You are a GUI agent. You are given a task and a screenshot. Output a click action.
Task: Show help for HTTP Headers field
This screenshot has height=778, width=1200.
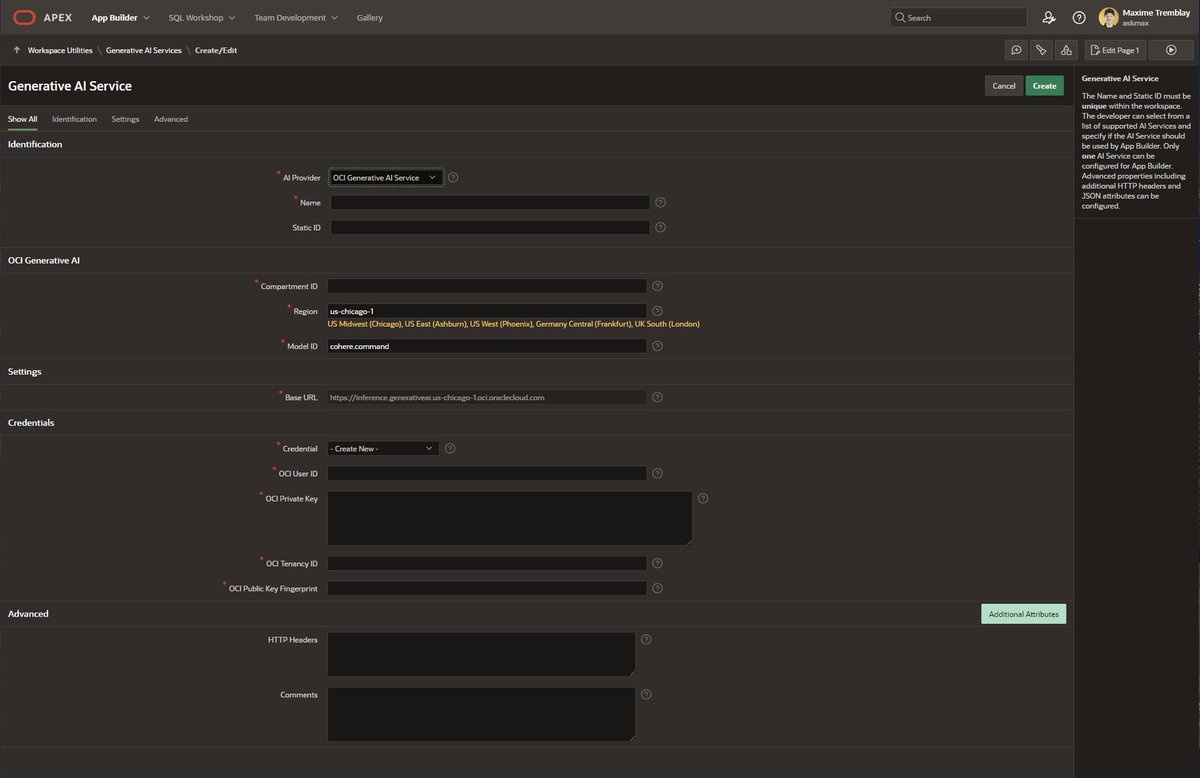pyautogui.click(x=646, y=639)
